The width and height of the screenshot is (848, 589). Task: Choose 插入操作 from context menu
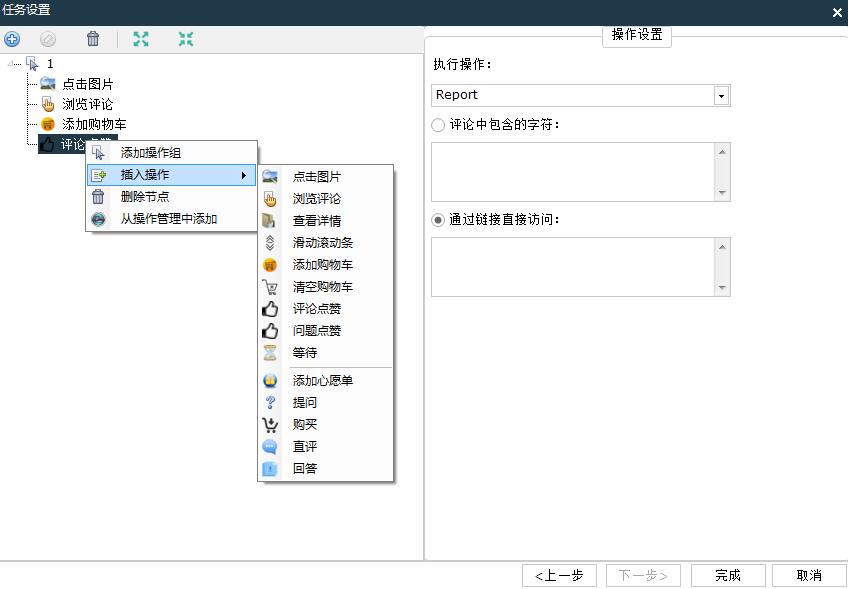171,175
